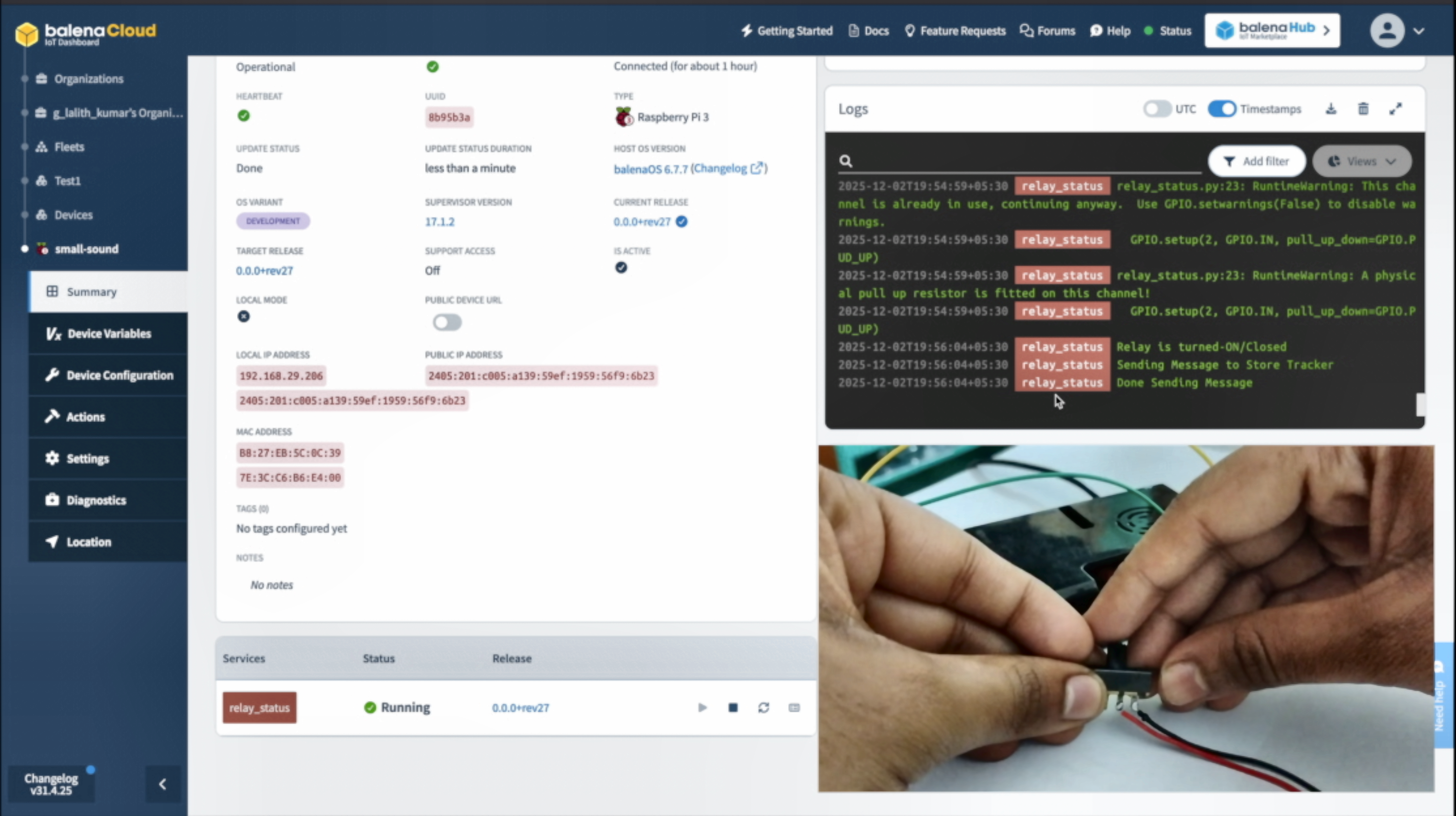Open terminal for the relay_status service
This screenshot has height=816, width=1456.
click(794, 707)
